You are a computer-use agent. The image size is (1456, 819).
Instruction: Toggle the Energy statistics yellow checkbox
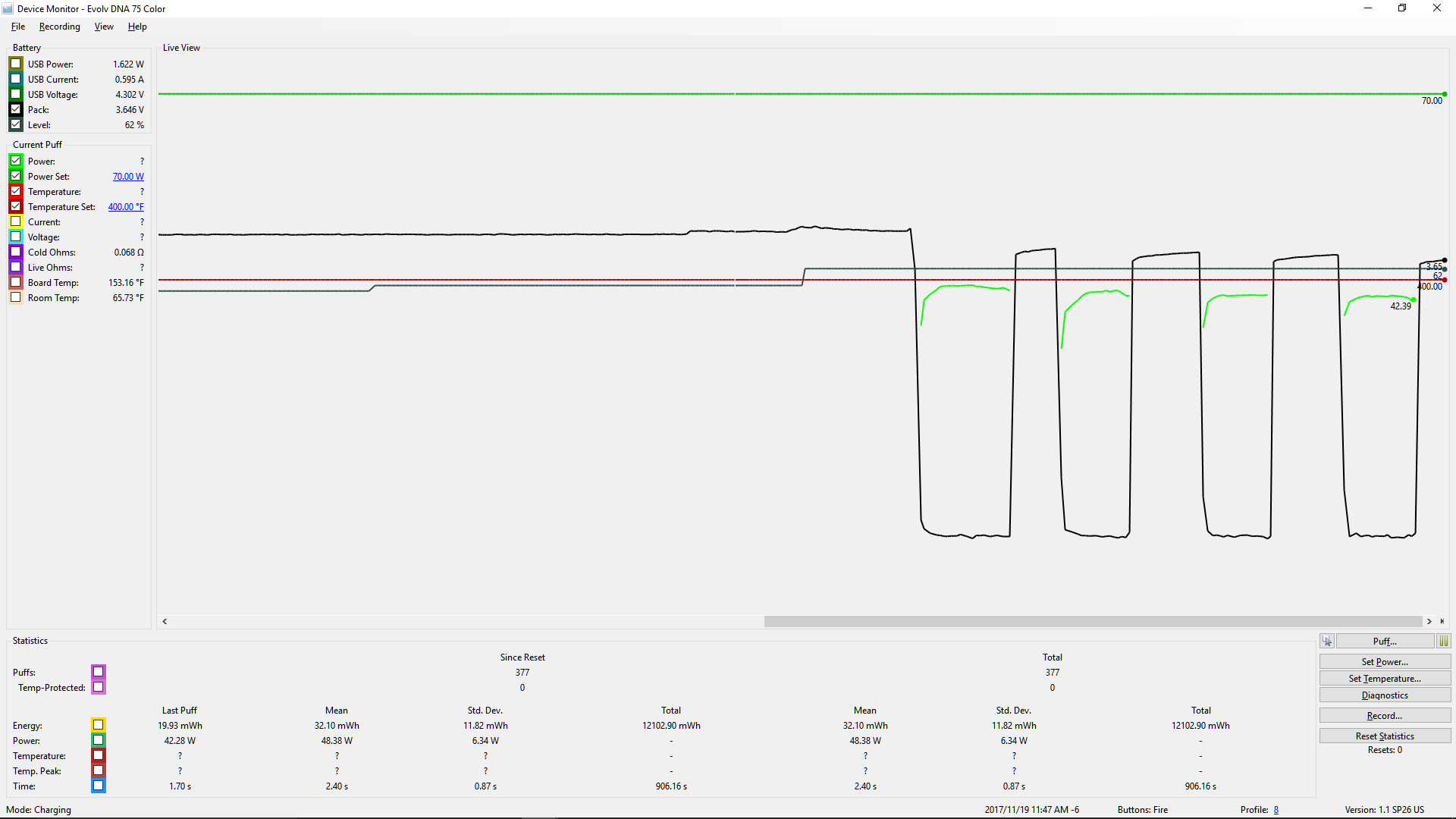click(x=99, y=725)
